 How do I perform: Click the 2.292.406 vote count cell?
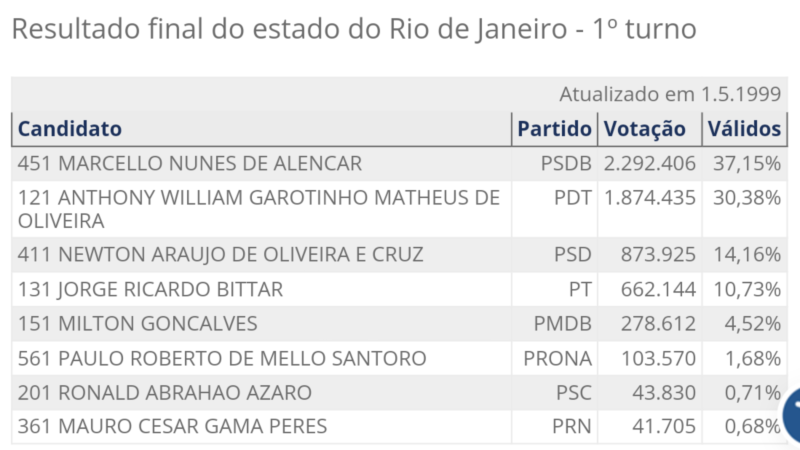click(x=650, y=164)
